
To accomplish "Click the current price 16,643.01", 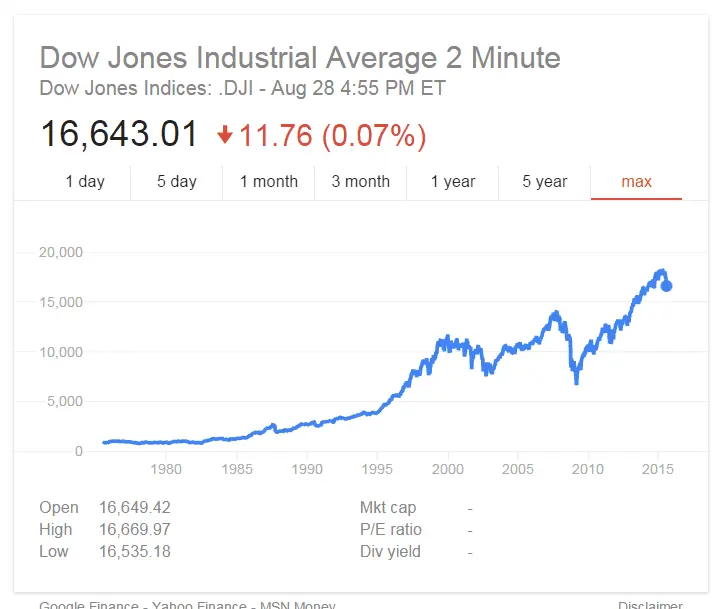I will tap(119, 135).
